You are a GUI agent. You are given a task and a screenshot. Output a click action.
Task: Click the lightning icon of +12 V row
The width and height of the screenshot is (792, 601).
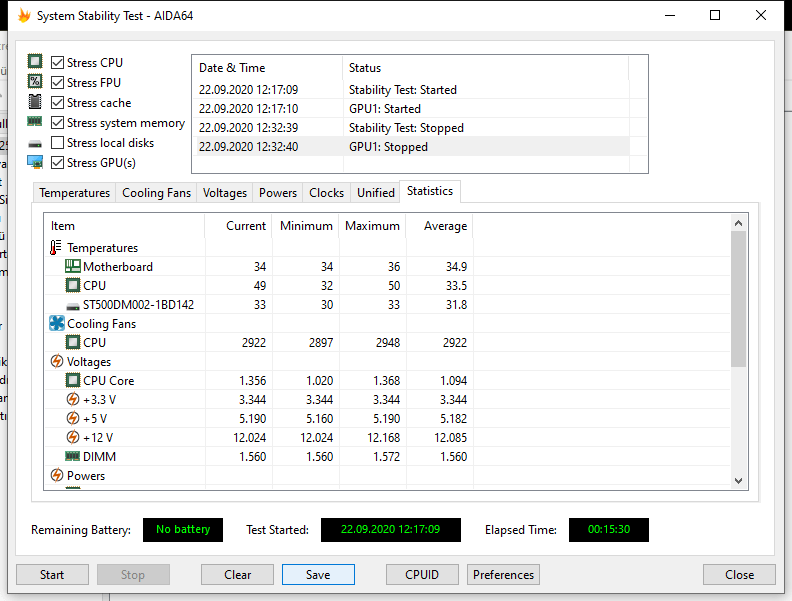coord(73,437)
